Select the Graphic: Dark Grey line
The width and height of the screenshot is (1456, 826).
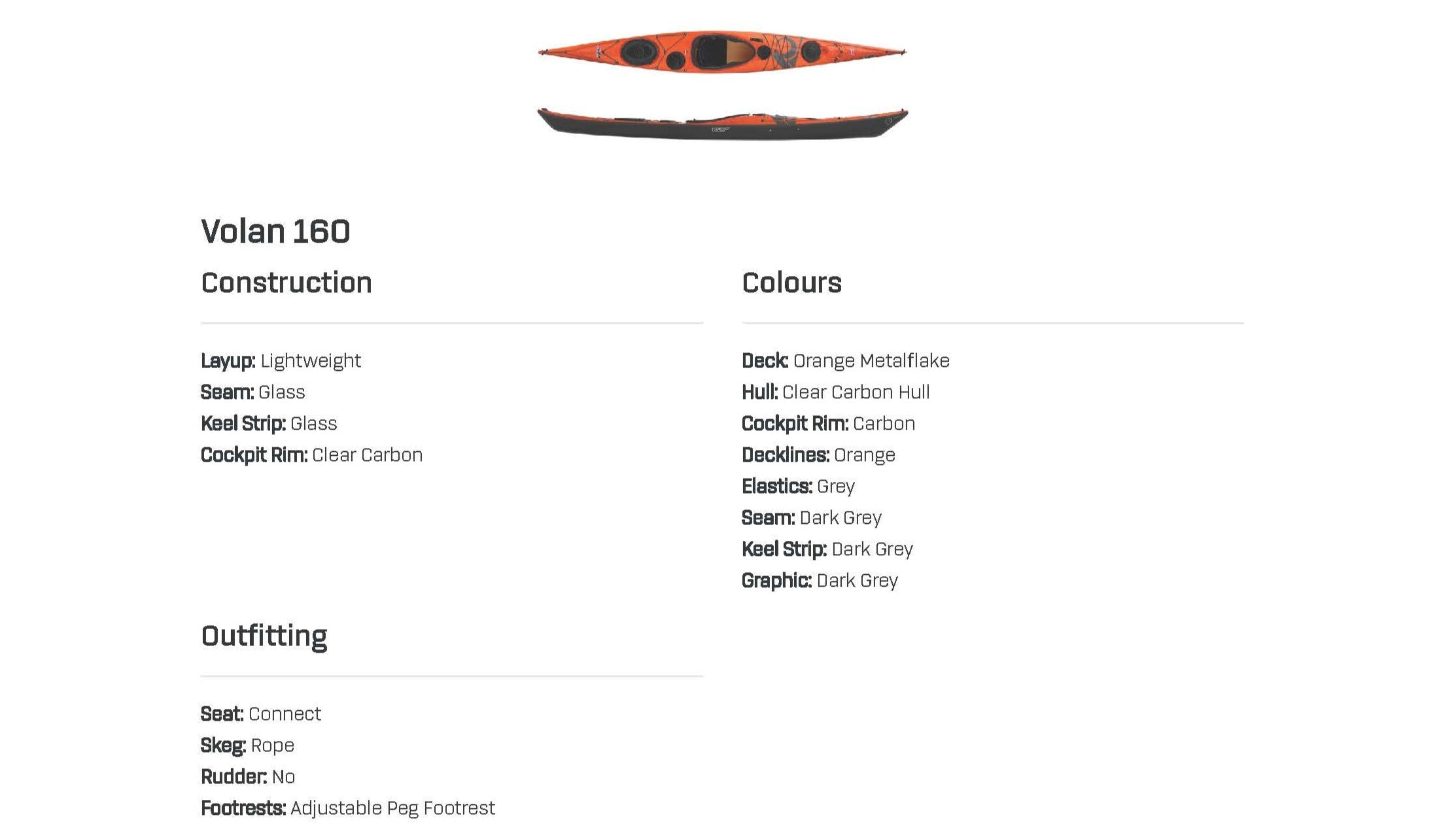tap(820, 581)
